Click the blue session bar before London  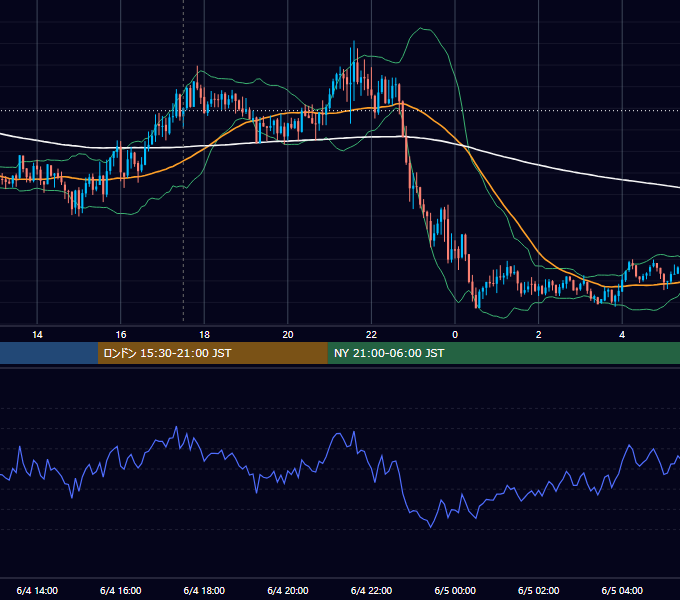pyautogui.click(x=49, y=353)
